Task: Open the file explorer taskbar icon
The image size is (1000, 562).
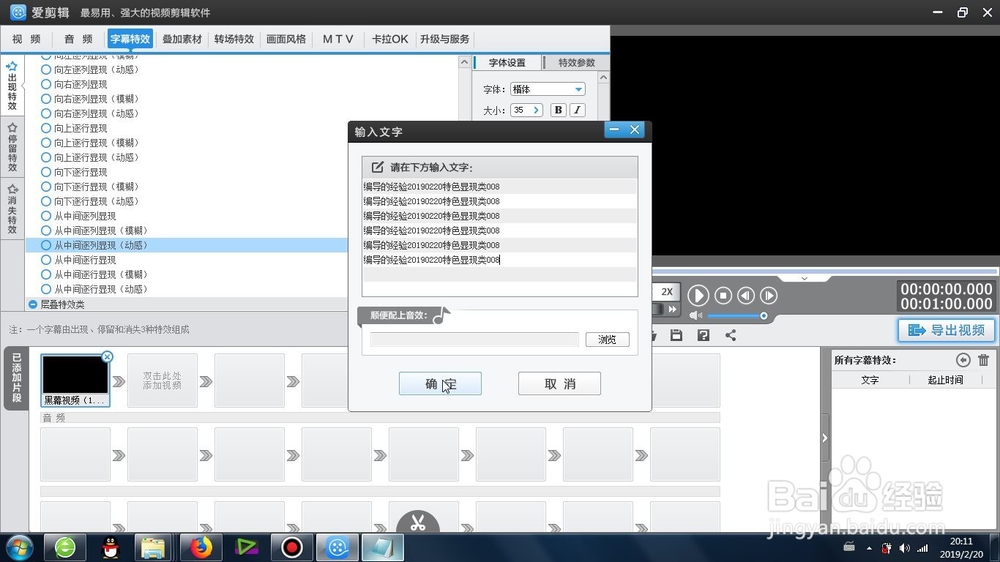Action: tap(153, 547)
